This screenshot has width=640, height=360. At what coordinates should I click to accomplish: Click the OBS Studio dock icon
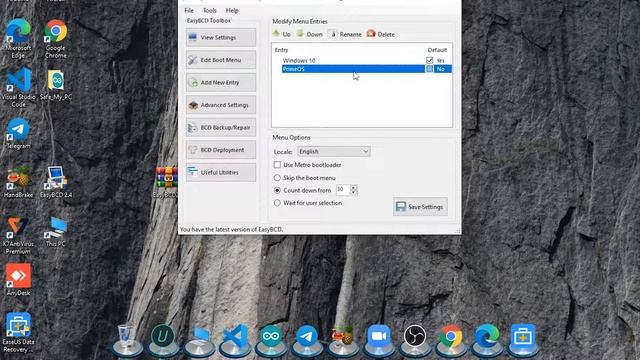(x=415, y=336)
